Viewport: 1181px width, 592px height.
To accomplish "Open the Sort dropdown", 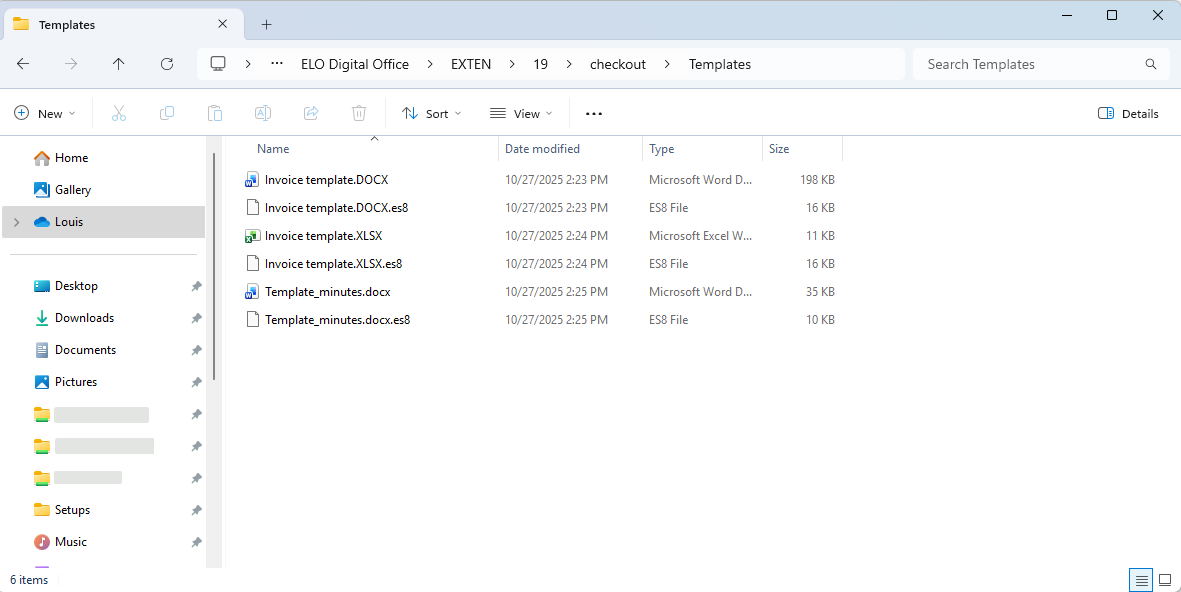I will click(x=431, y=113).
